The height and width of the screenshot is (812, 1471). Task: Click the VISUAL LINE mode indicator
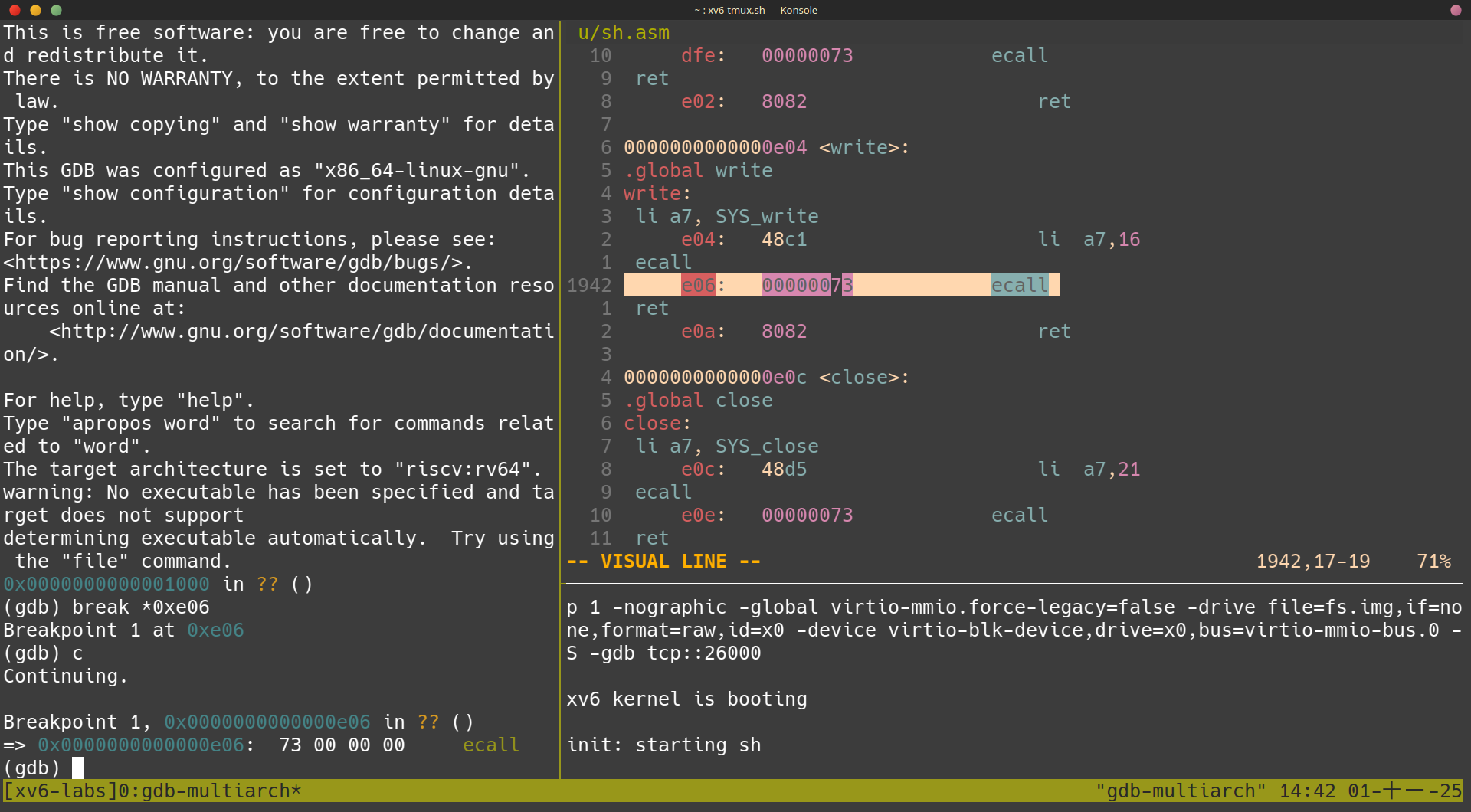[x=663, y=562]
